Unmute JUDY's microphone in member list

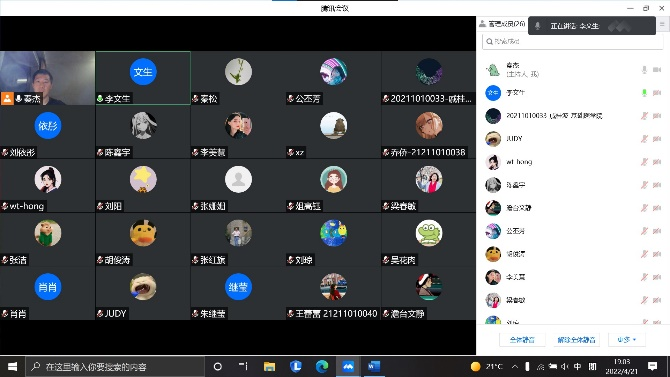point(644,139)
